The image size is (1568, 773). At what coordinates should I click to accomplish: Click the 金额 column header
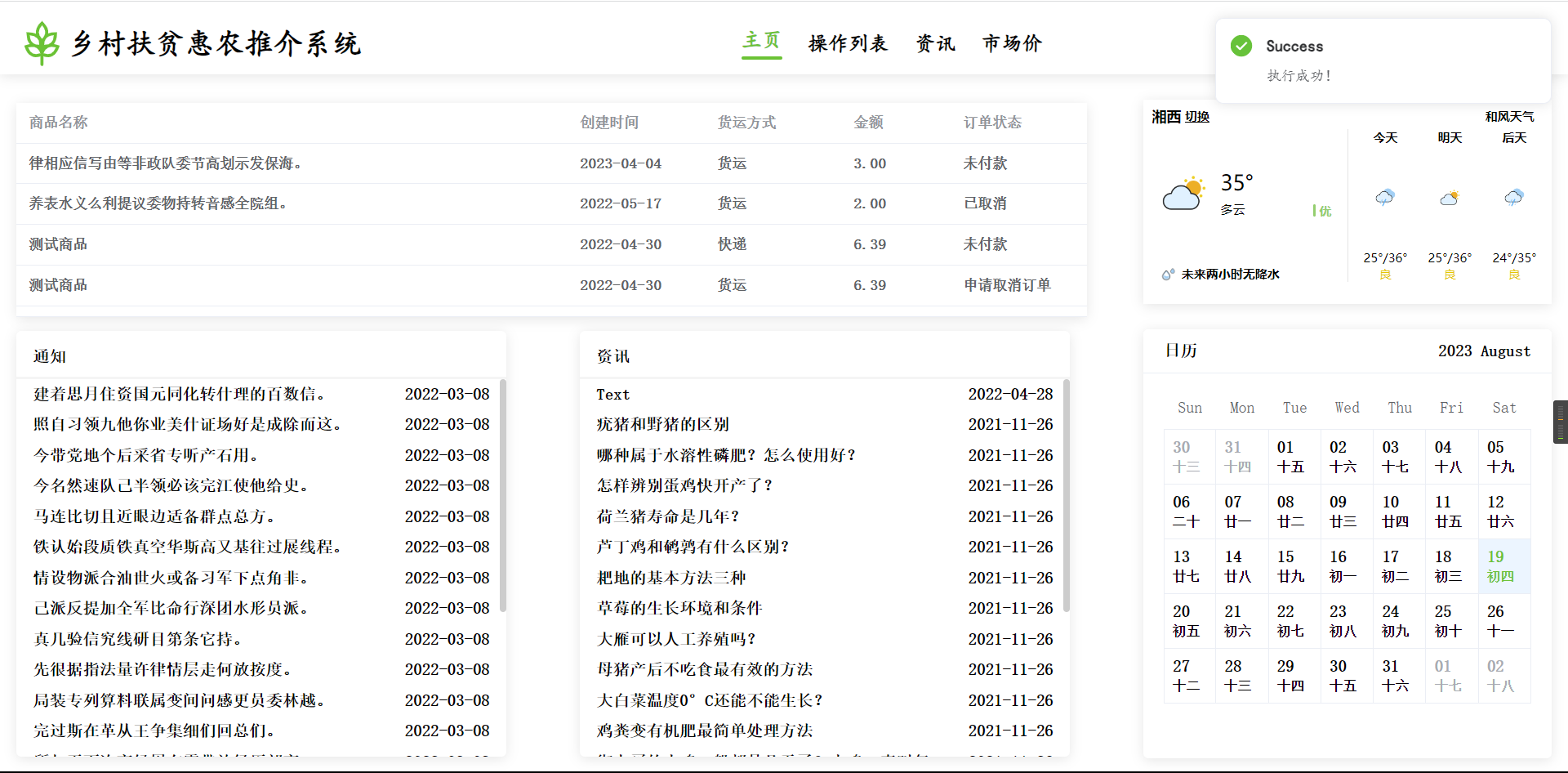click(x=868, y=123)
